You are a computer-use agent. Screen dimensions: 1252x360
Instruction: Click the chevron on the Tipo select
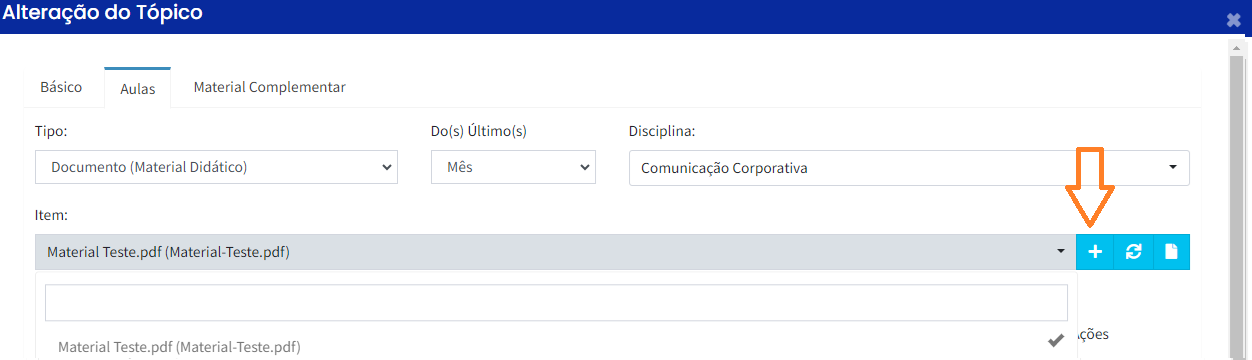[x=387, y=168]
